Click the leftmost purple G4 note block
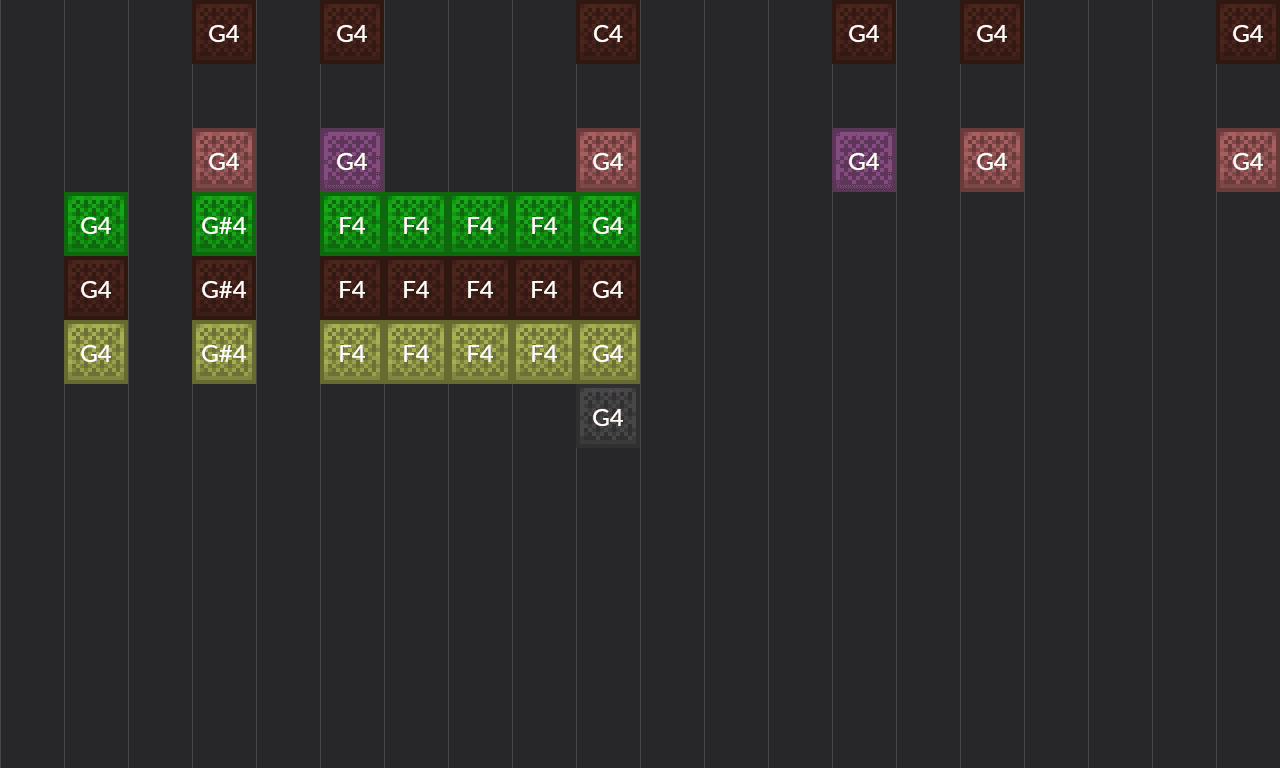The height and width of the screenshot is (768, 1280). click(x=352, y=160)
